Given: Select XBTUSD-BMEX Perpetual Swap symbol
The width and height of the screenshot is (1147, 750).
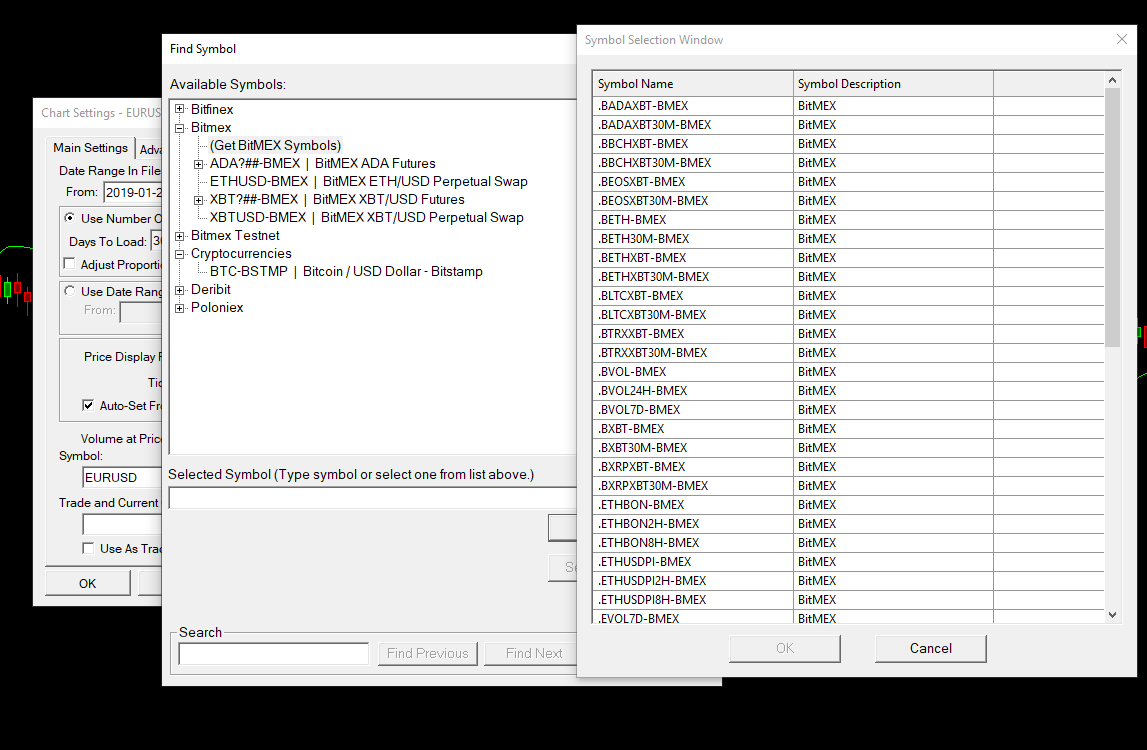Looking at the screenshot, I should pos(366,217).
